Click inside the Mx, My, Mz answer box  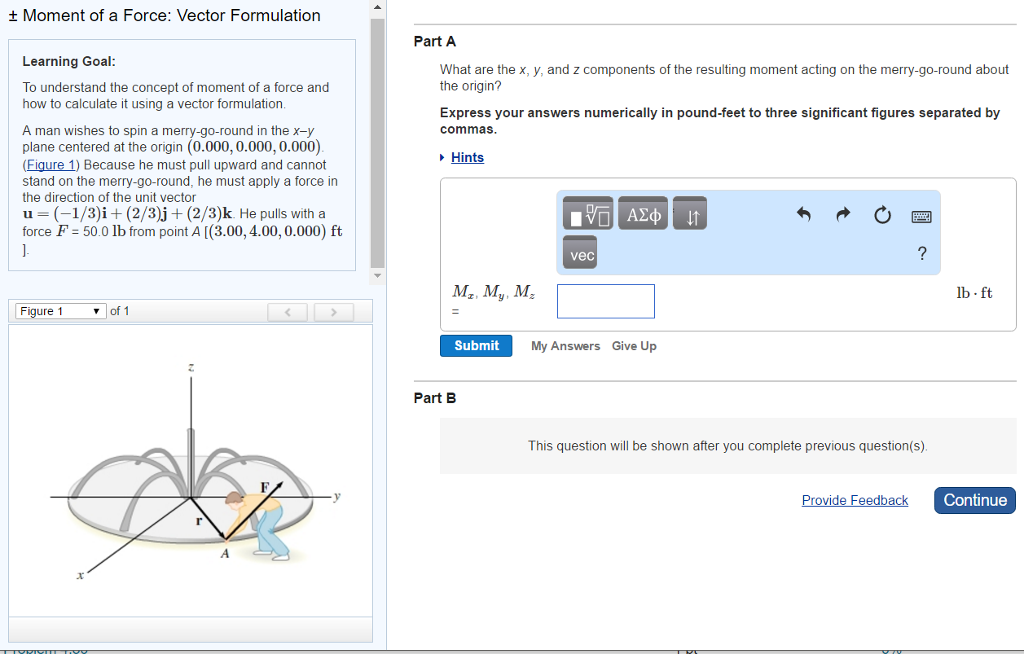pyautogui.click(x=605, y=301)
